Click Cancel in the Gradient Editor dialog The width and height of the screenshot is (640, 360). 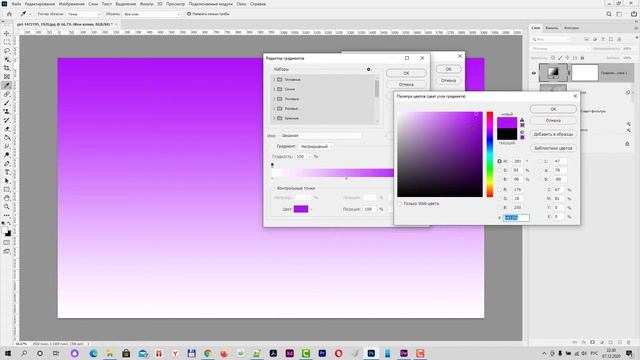click(x=406, y=84)
